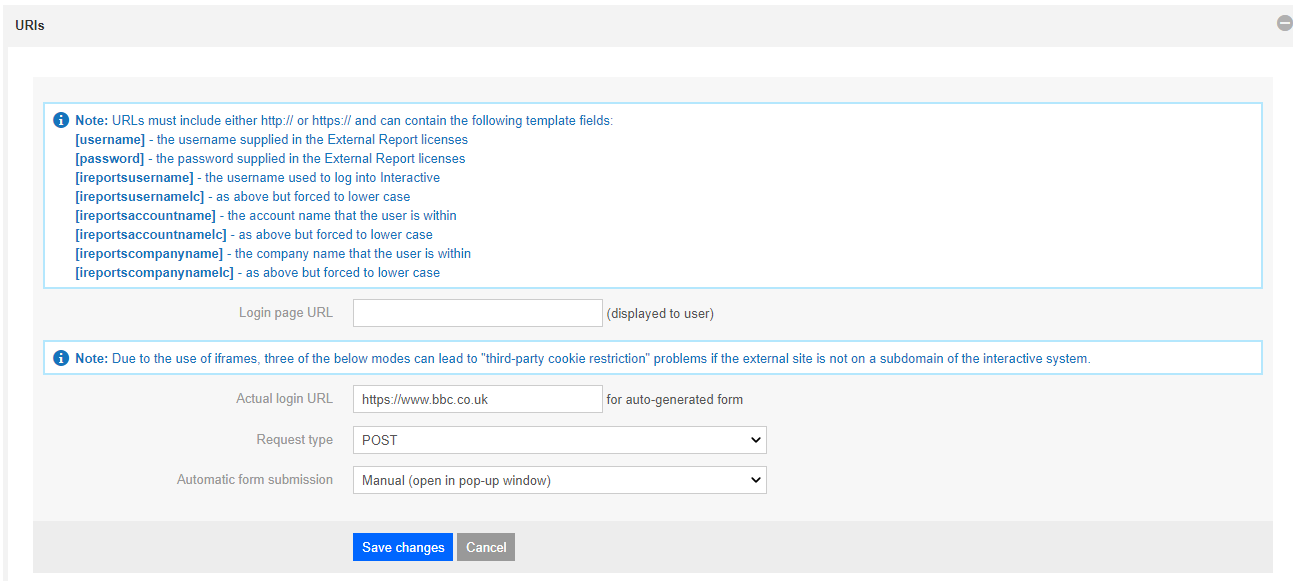Screen dimensions: 1293x581
Task: Click the [ireportsusernamelc] template field
Action: coord(139,196)
